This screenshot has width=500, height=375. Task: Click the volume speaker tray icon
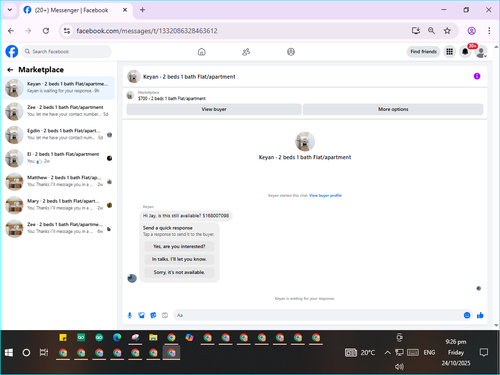tap(399, 367)
